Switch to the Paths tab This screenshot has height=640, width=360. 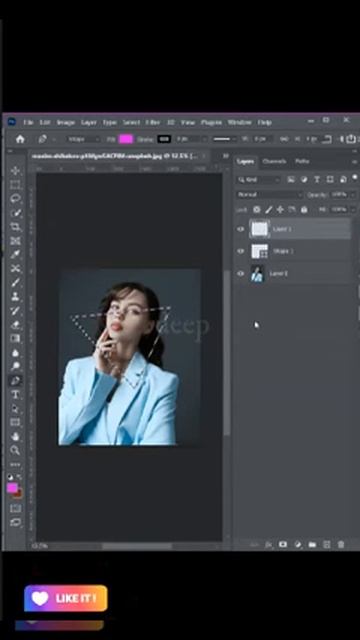tap(302, 161)
